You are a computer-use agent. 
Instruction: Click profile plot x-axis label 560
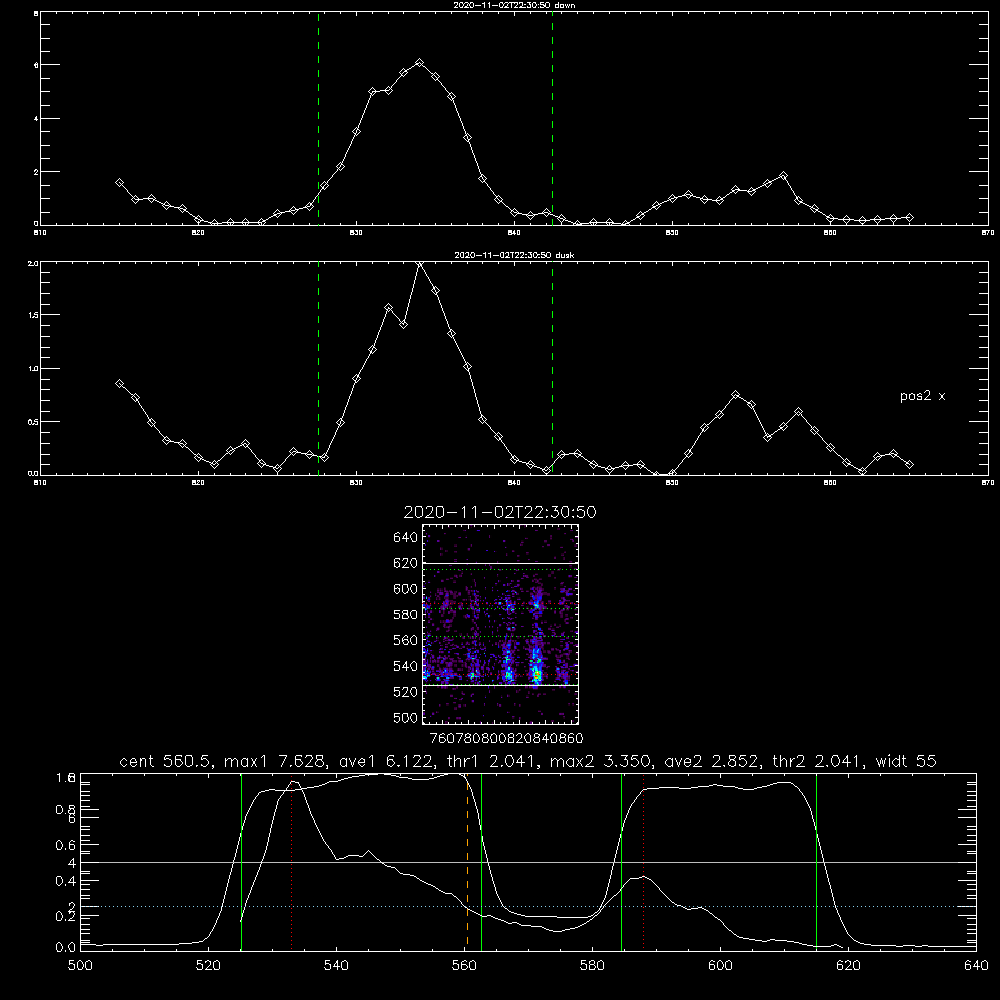[464, 966]
